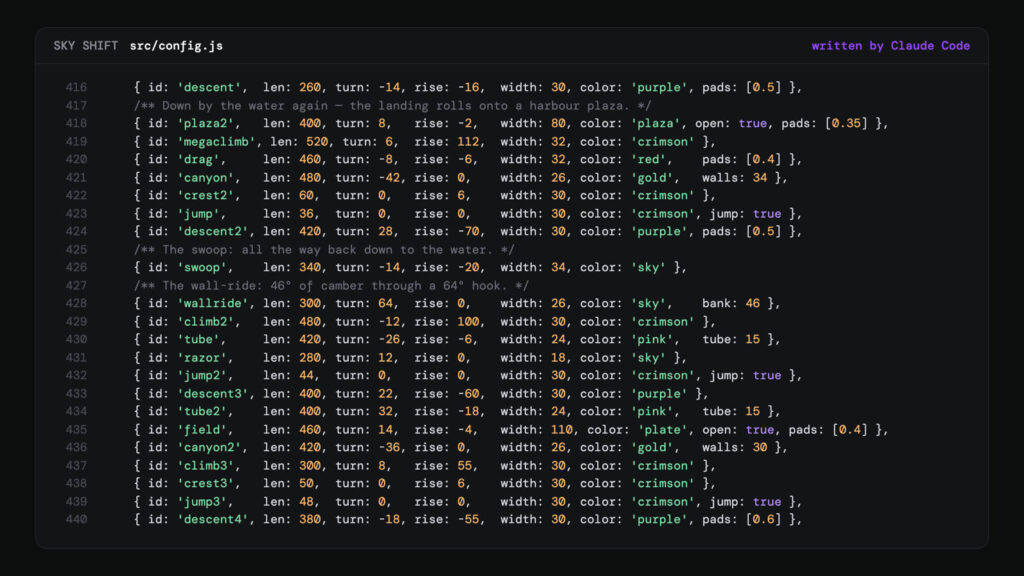
Task: Click the 'megaclimb' id string
Action: (216, 142)
